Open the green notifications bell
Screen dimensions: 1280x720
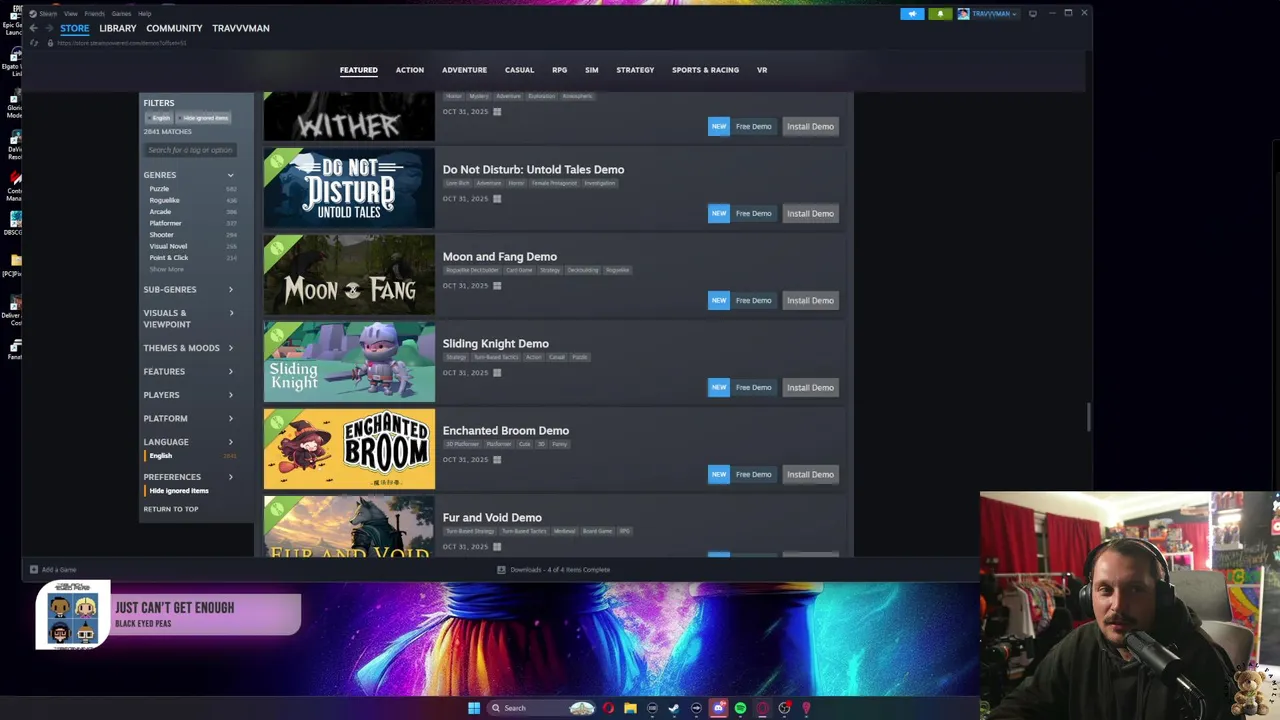[940, 14]
